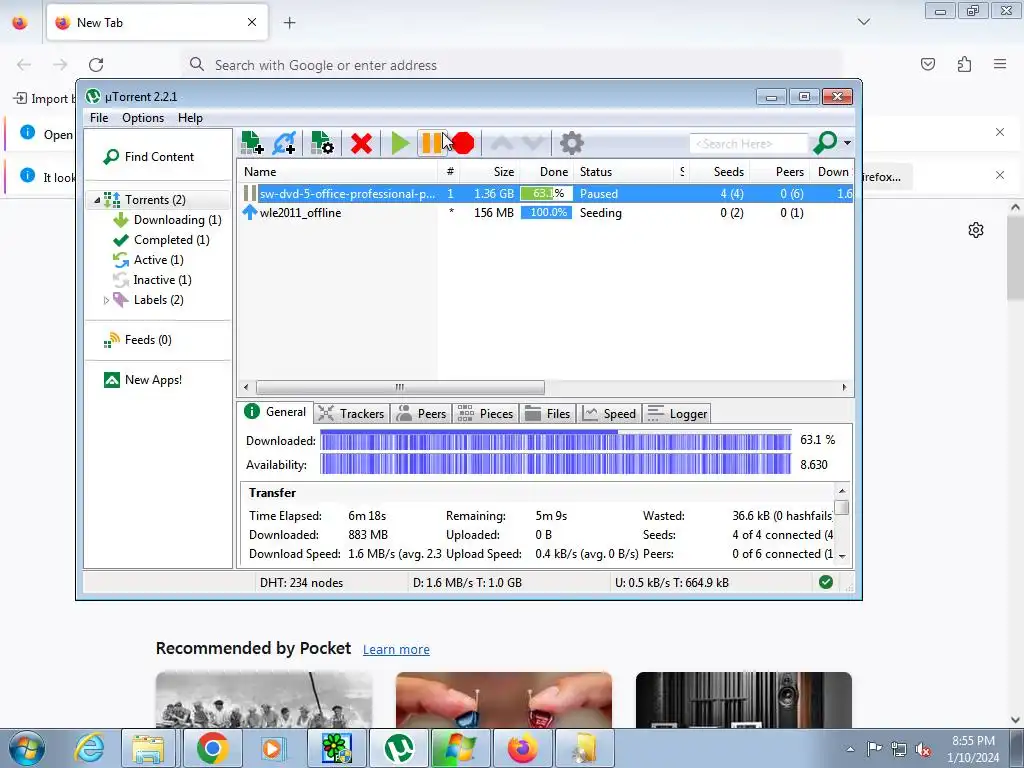Click the U: 0.5 kB/s status bar entry
1024x768 pixels.
coord(671,583)
